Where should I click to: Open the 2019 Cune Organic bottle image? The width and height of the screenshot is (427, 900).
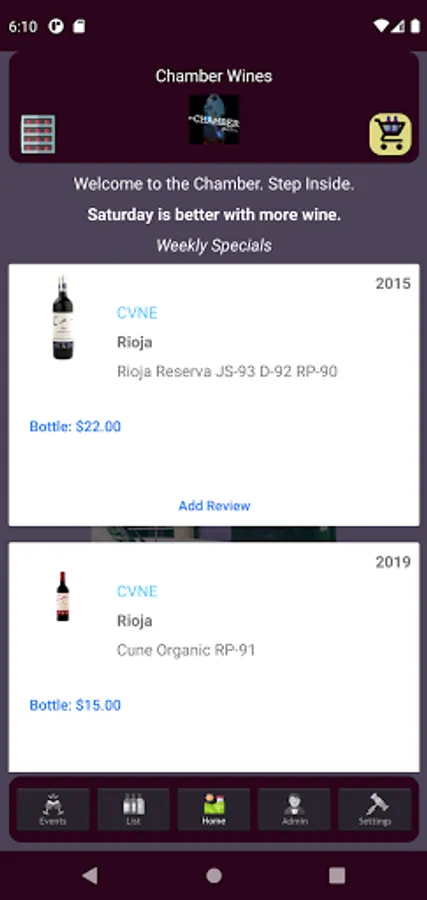[x=63, y=596]
